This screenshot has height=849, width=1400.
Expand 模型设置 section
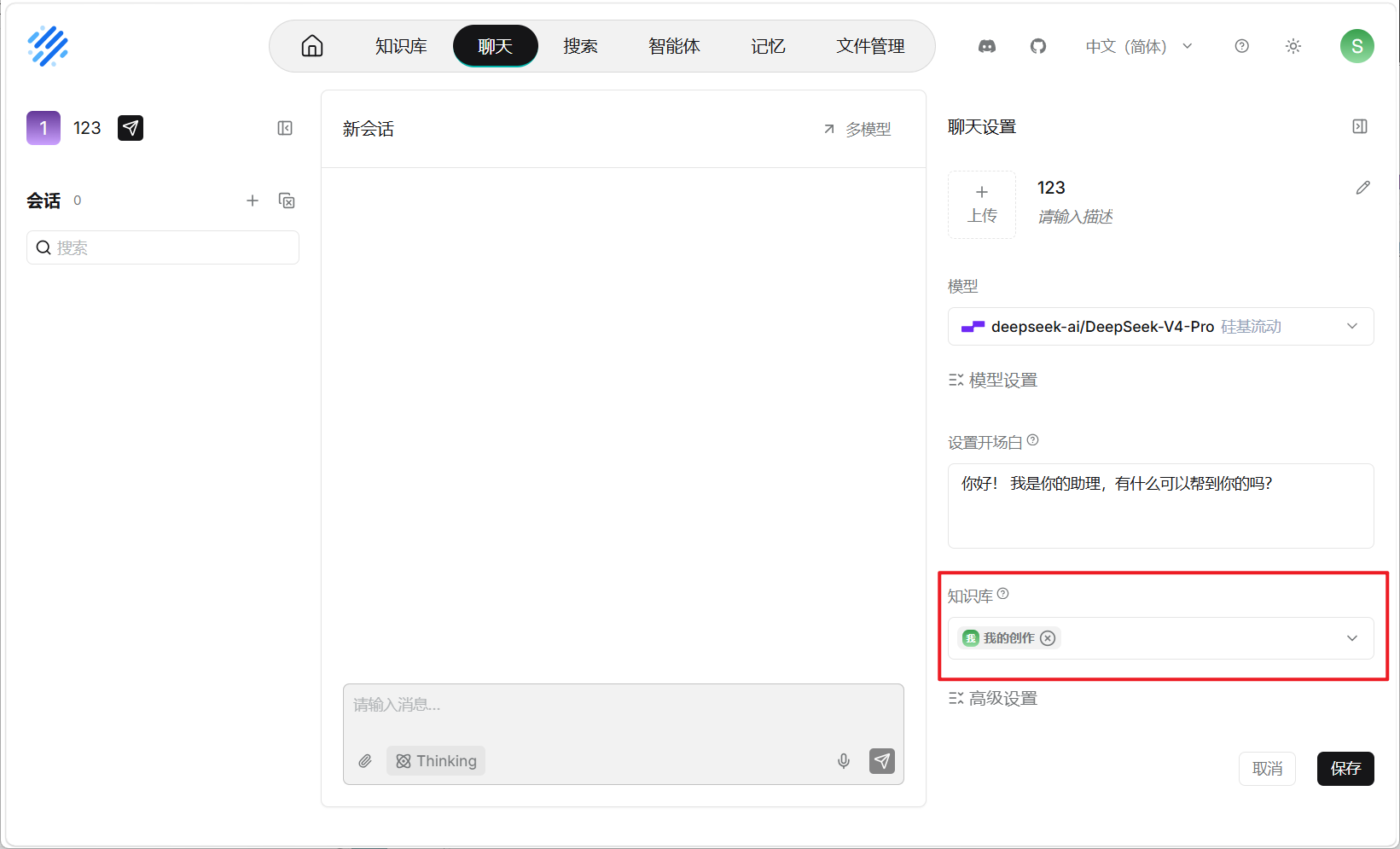(x=993, y=381)
